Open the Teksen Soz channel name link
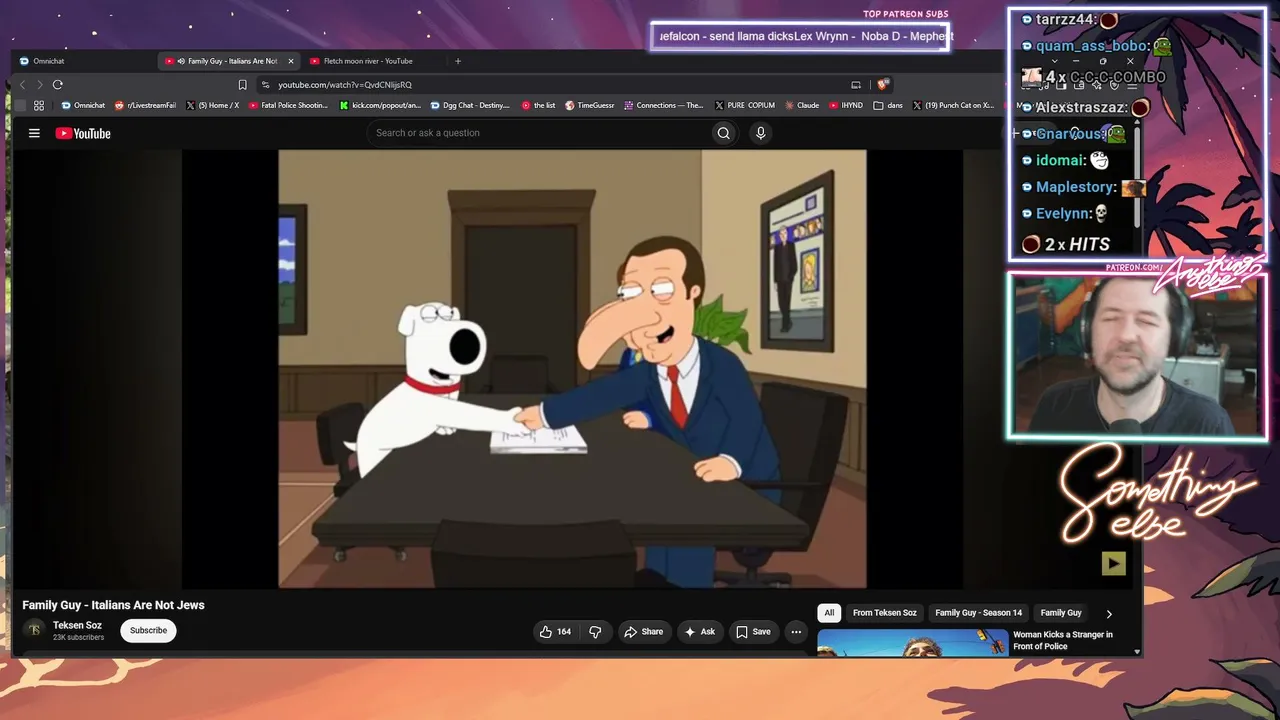 click(77, 626)
